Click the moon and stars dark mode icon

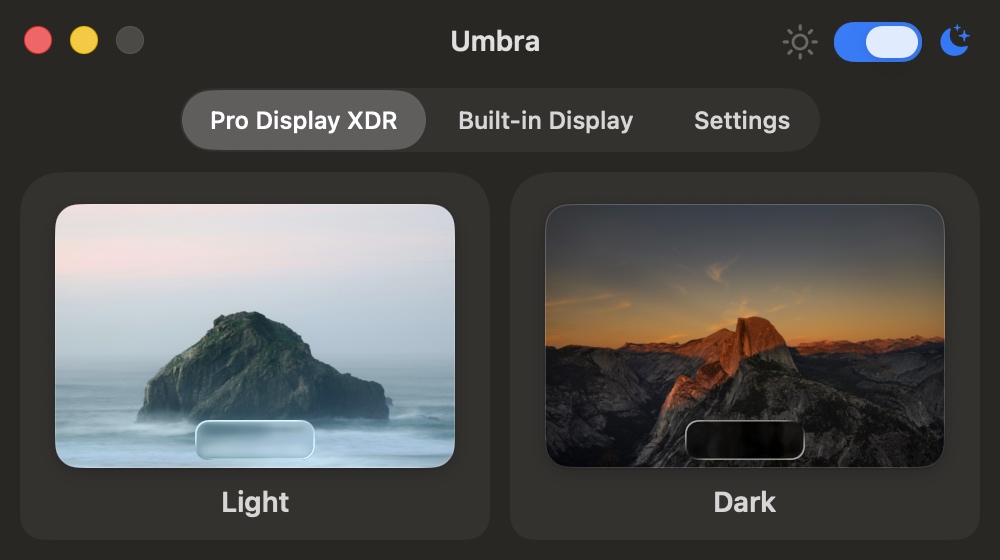(955, 42)
